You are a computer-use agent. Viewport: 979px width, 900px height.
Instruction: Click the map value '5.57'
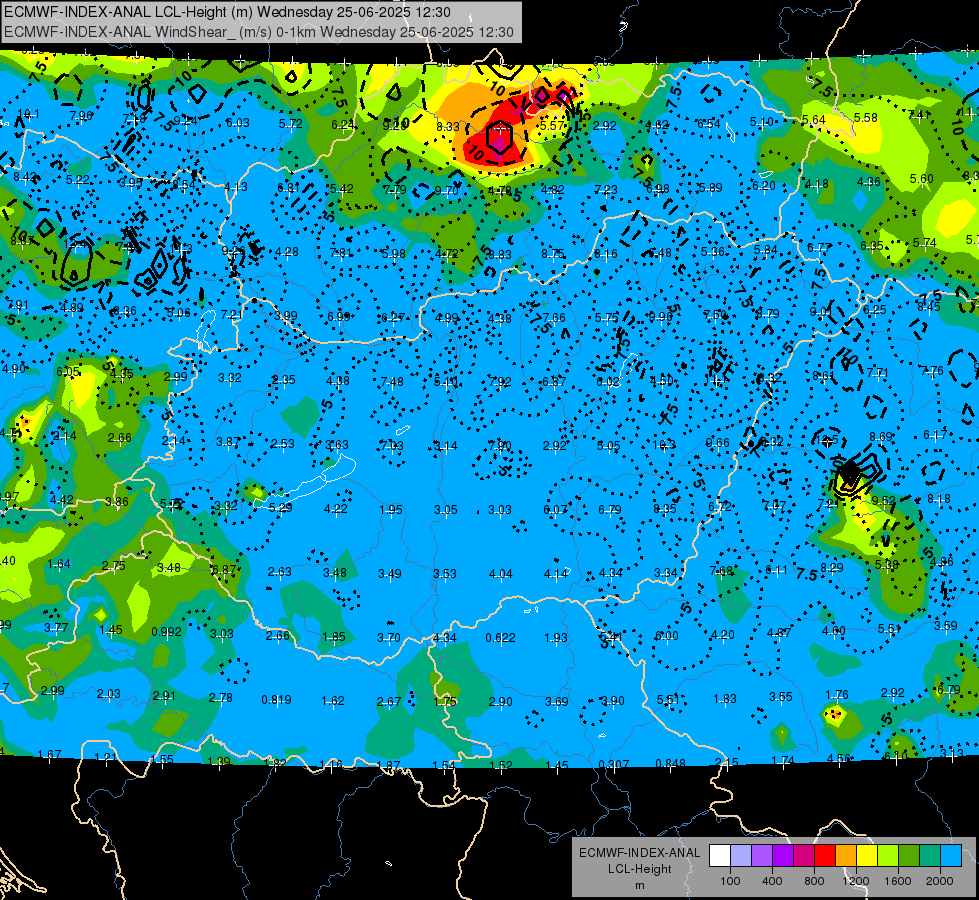pyautogui.click(x=552, y=126)
